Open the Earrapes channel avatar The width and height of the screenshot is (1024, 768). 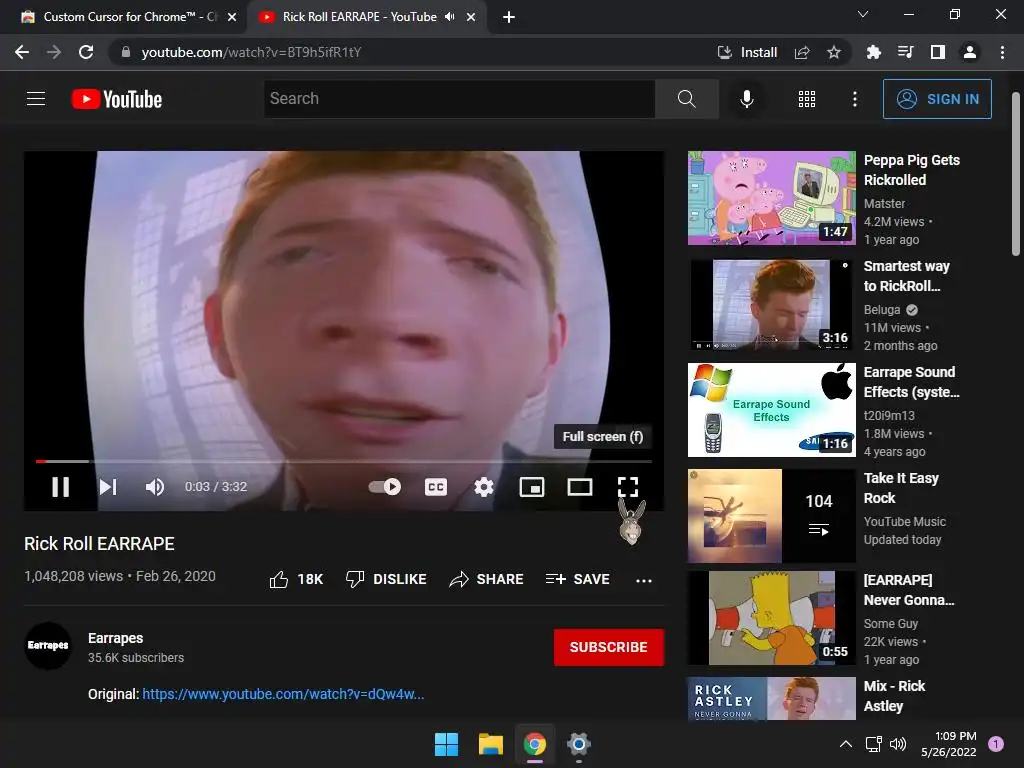(48, 645)
